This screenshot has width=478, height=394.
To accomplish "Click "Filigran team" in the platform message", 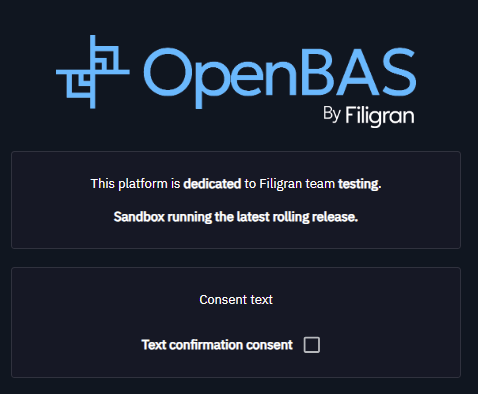I will pos(297,184).
